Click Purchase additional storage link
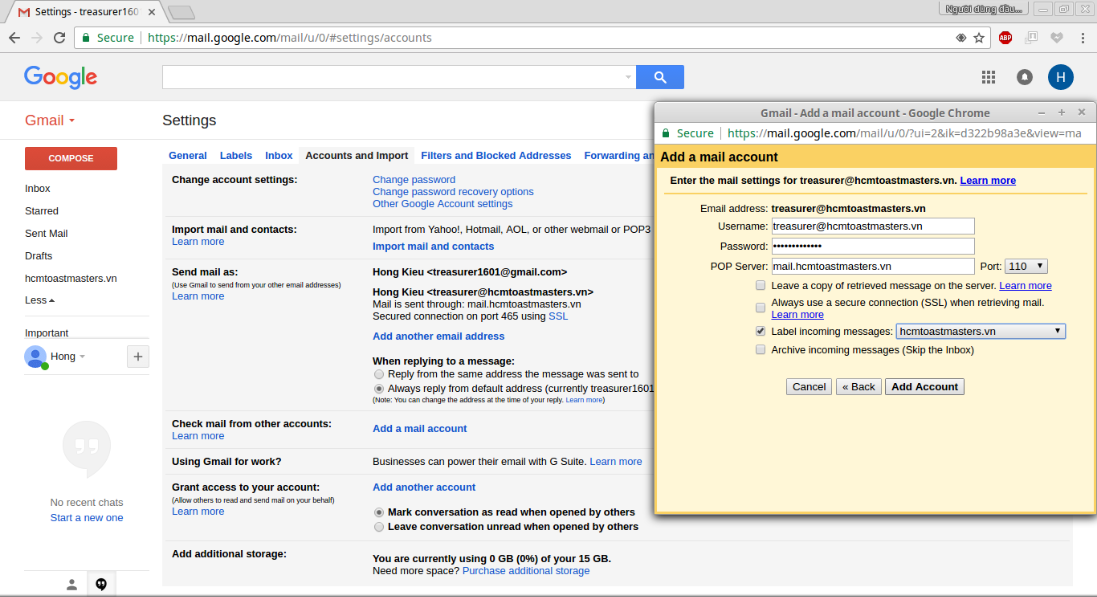1097x597 pixels. coord(525,570)
